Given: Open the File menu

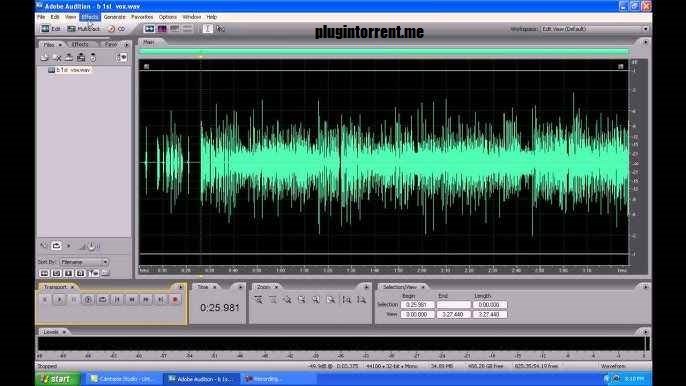Looking at the screenshot, I should (41, 17).
